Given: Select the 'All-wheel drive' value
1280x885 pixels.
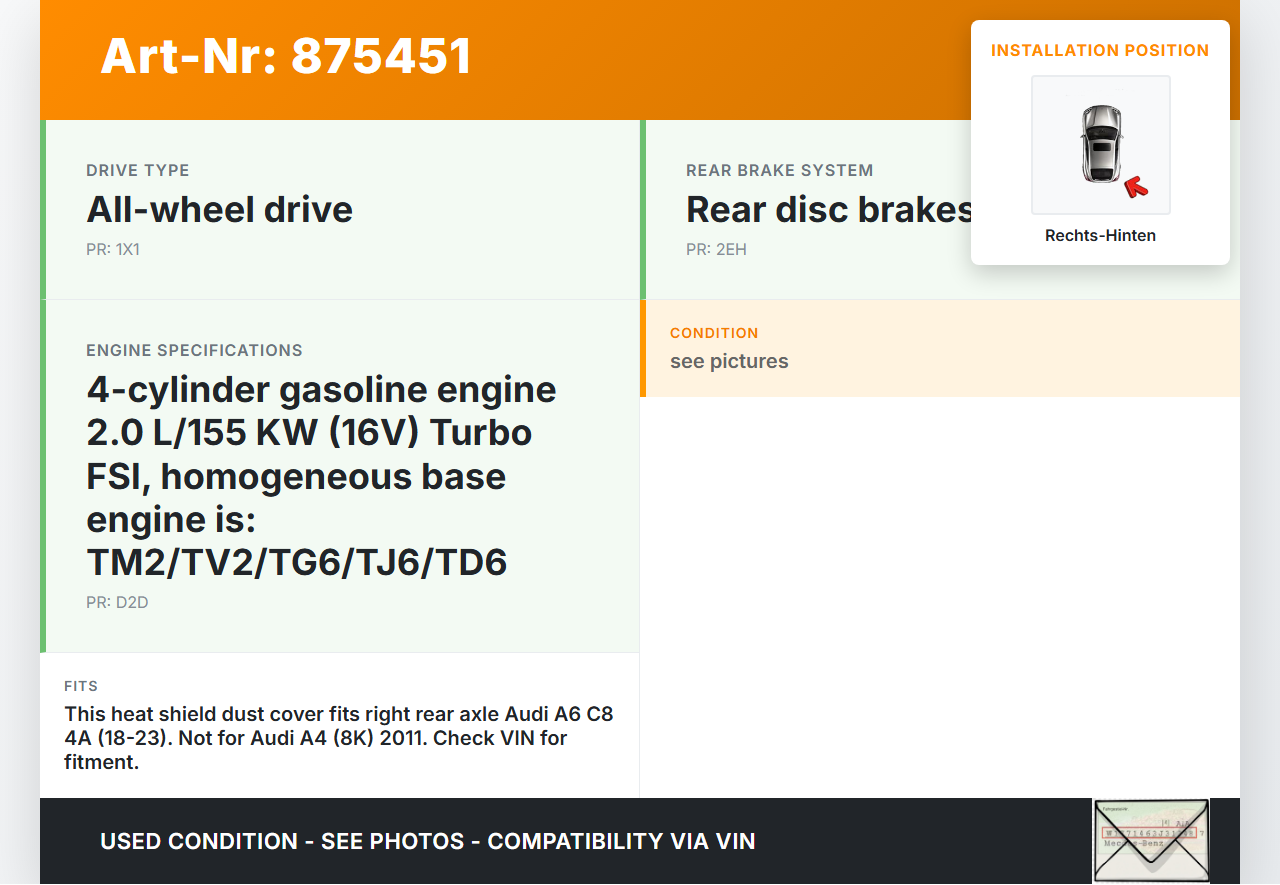Looking at the screenshot, I should tap(220, 209).
